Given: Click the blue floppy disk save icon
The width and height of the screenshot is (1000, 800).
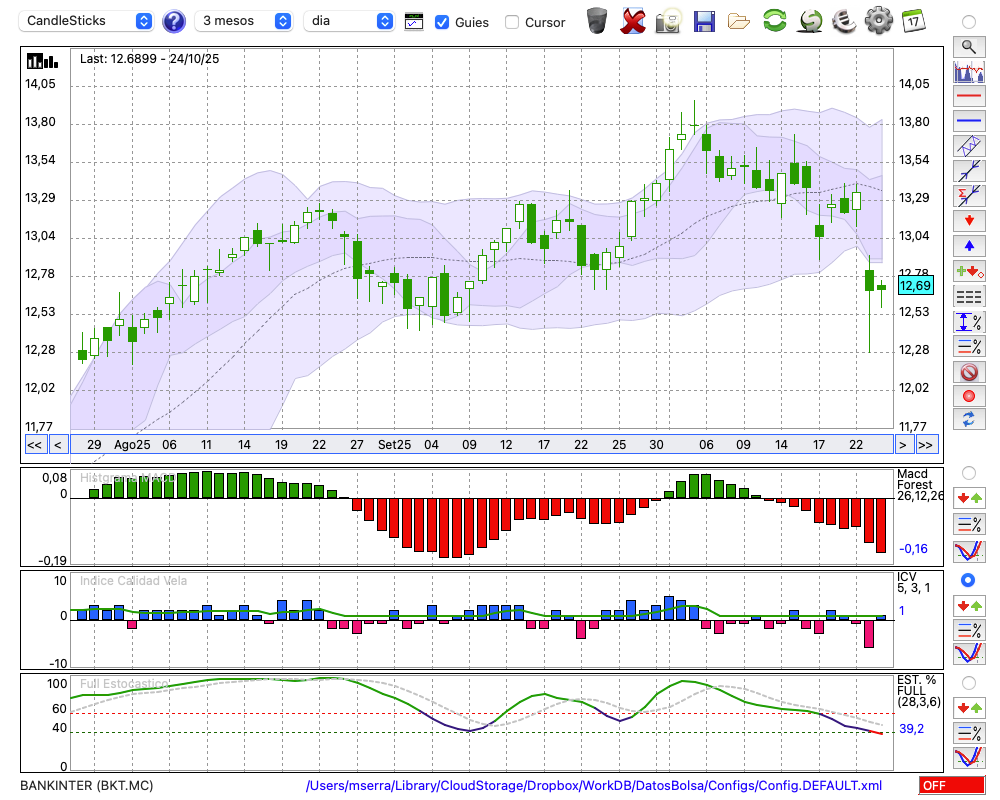Looking at the screenshot, I should pyautogui.click(x=704, y=20).
